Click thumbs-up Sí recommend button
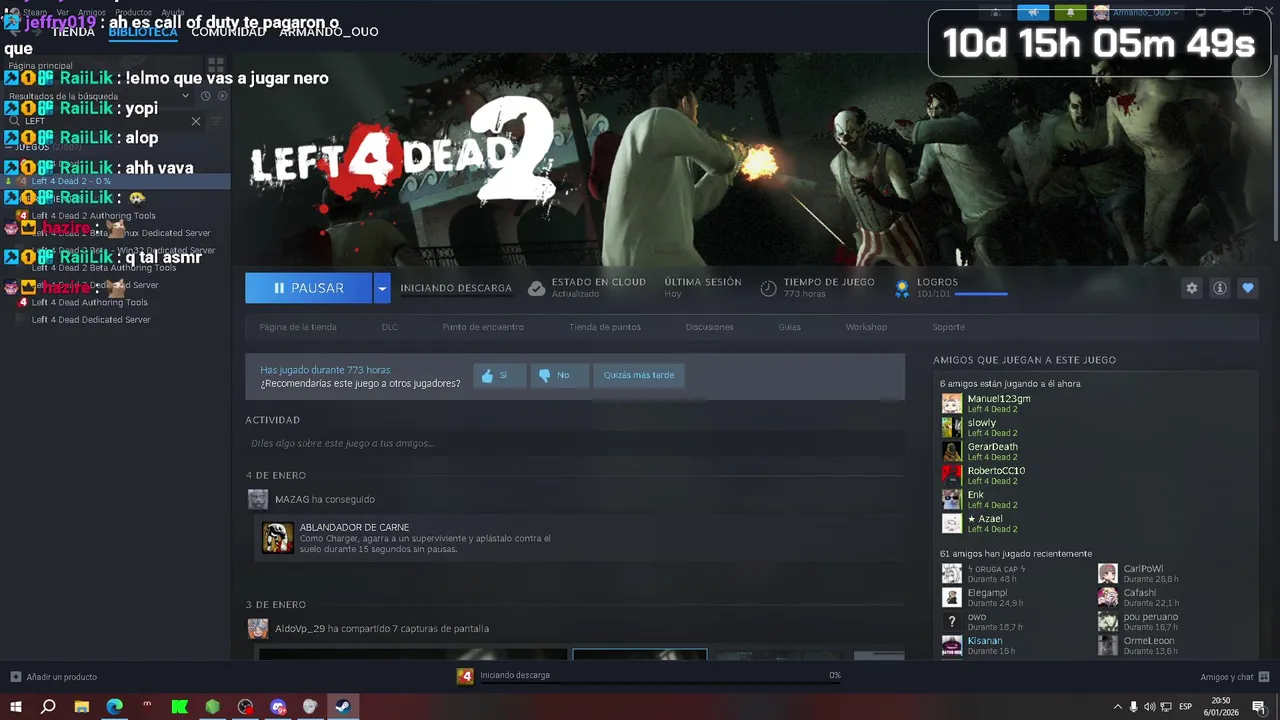The image size is (1280, 720). click(499, 375)
